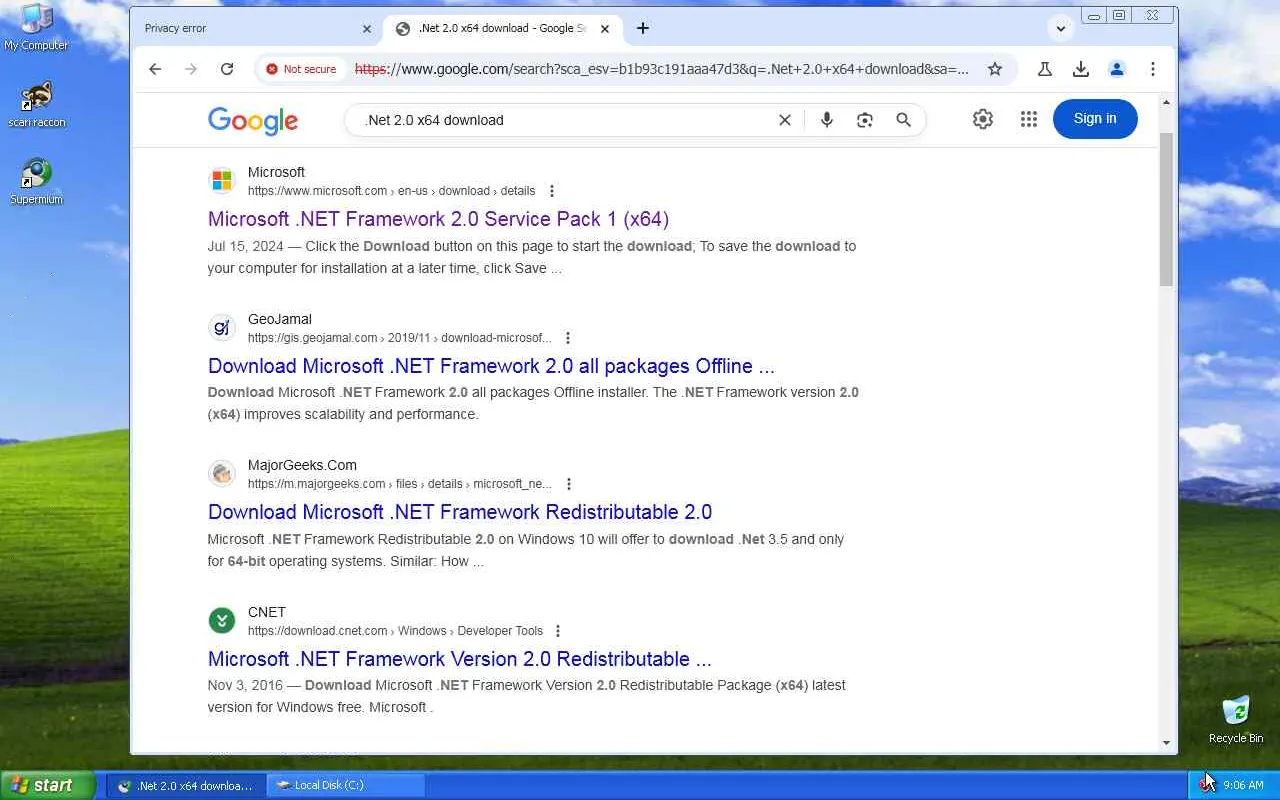Image resolution: width=1280 pixels, height=800 pixels.
Task: Click the 'Jul 15, 2024' result snippet
Action: point(532,257)
